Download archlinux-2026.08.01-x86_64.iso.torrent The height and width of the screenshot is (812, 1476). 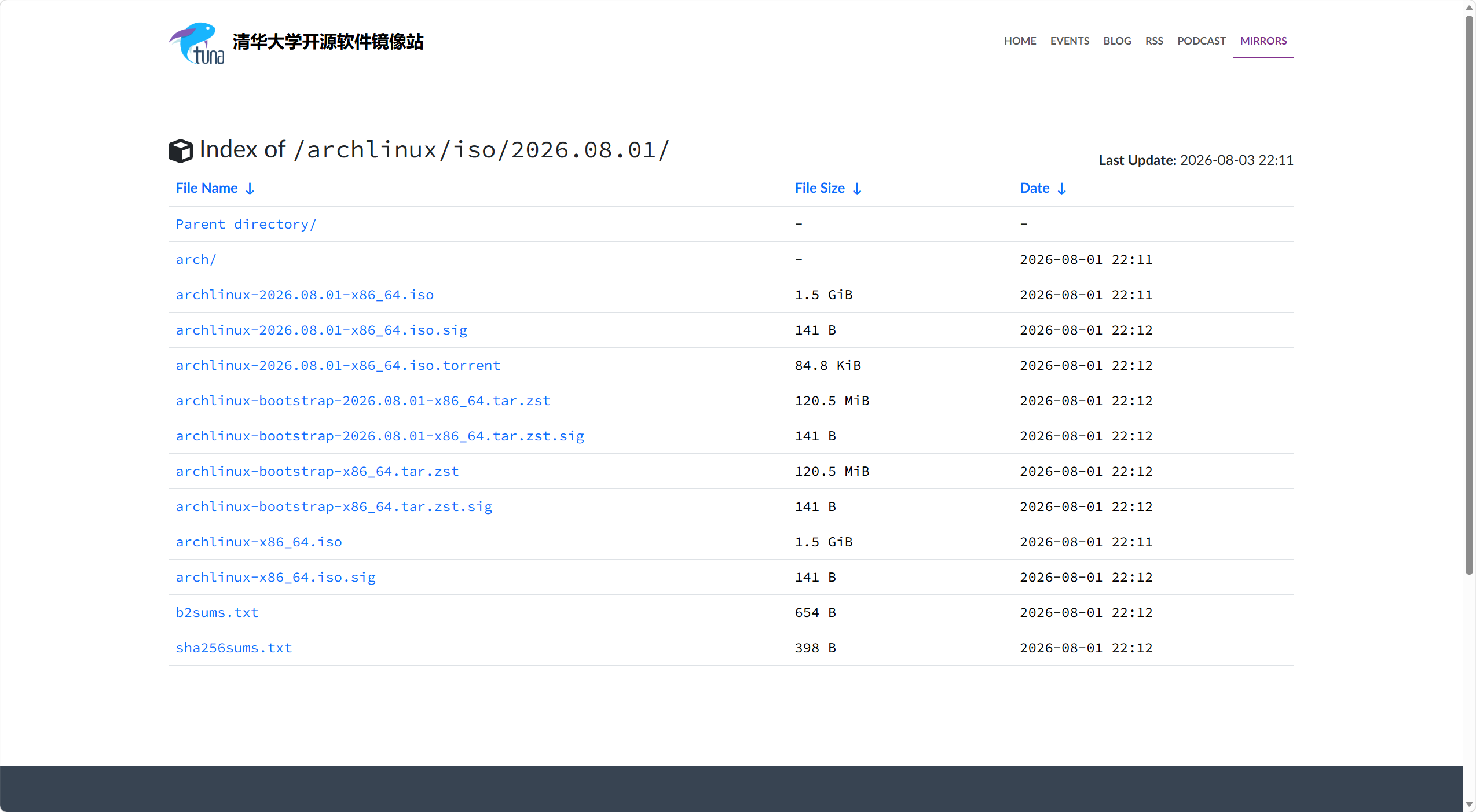338,365
